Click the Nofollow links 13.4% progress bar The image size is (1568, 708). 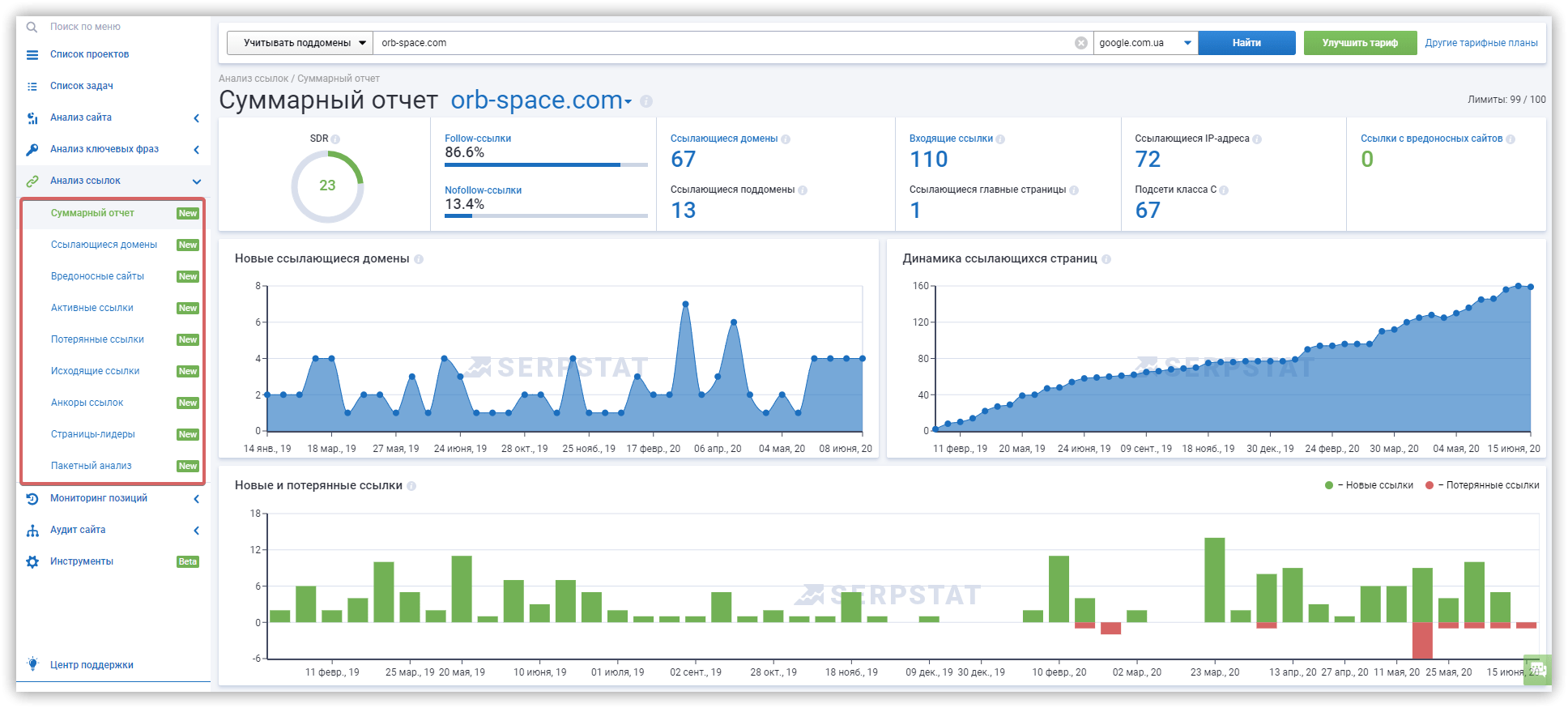546,216
